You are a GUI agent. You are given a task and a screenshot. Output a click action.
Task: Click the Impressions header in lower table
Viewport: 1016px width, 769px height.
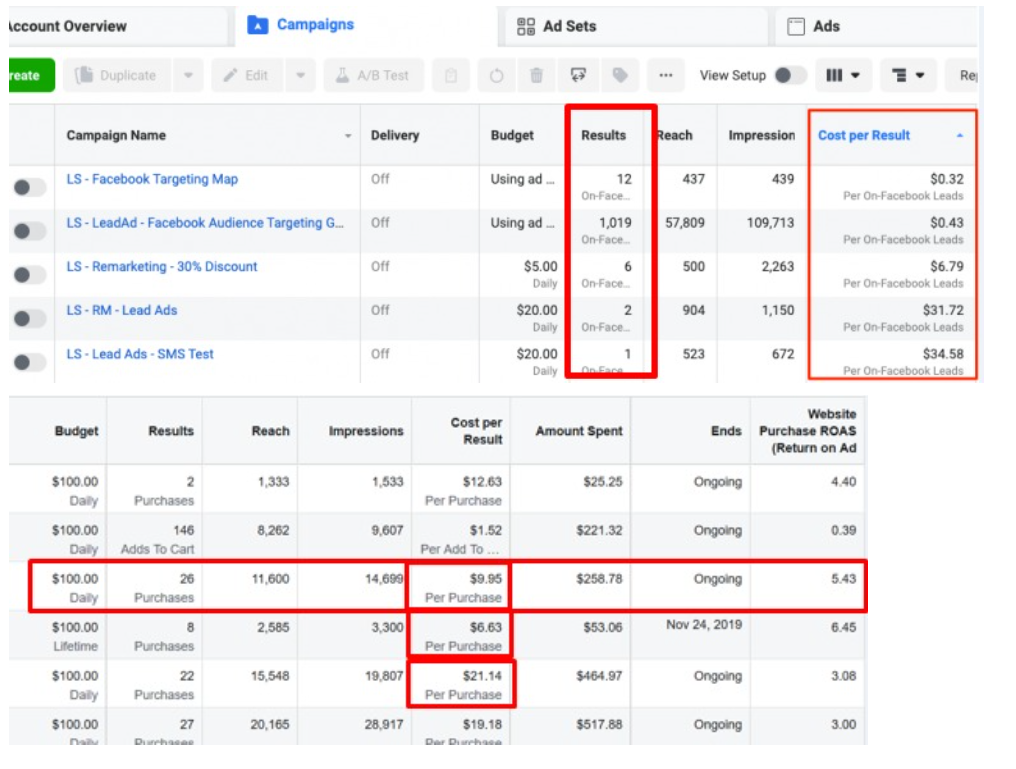coord(366,431)
